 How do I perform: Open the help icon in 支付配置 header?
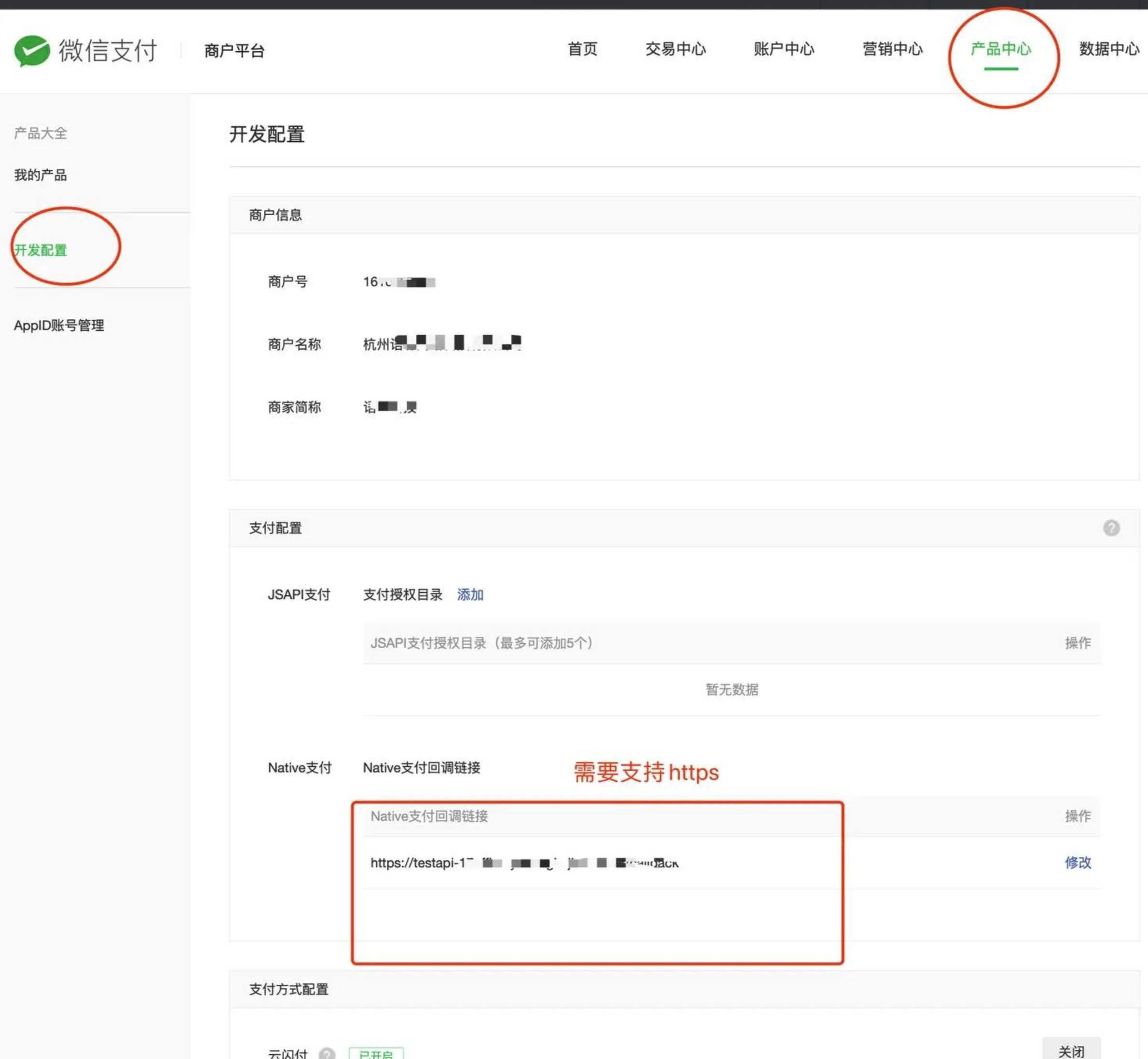1111,528
